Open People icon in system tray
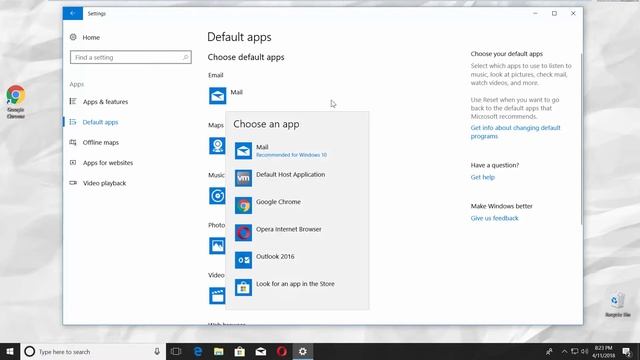 click(x=549, y=351)
